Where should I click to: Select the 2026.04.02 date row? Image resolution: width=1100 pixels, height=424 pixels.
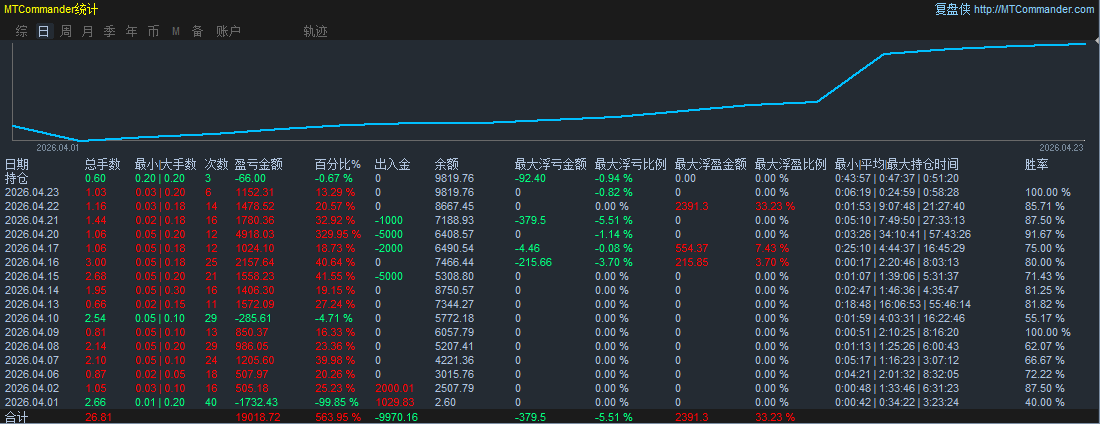point(32,388)
